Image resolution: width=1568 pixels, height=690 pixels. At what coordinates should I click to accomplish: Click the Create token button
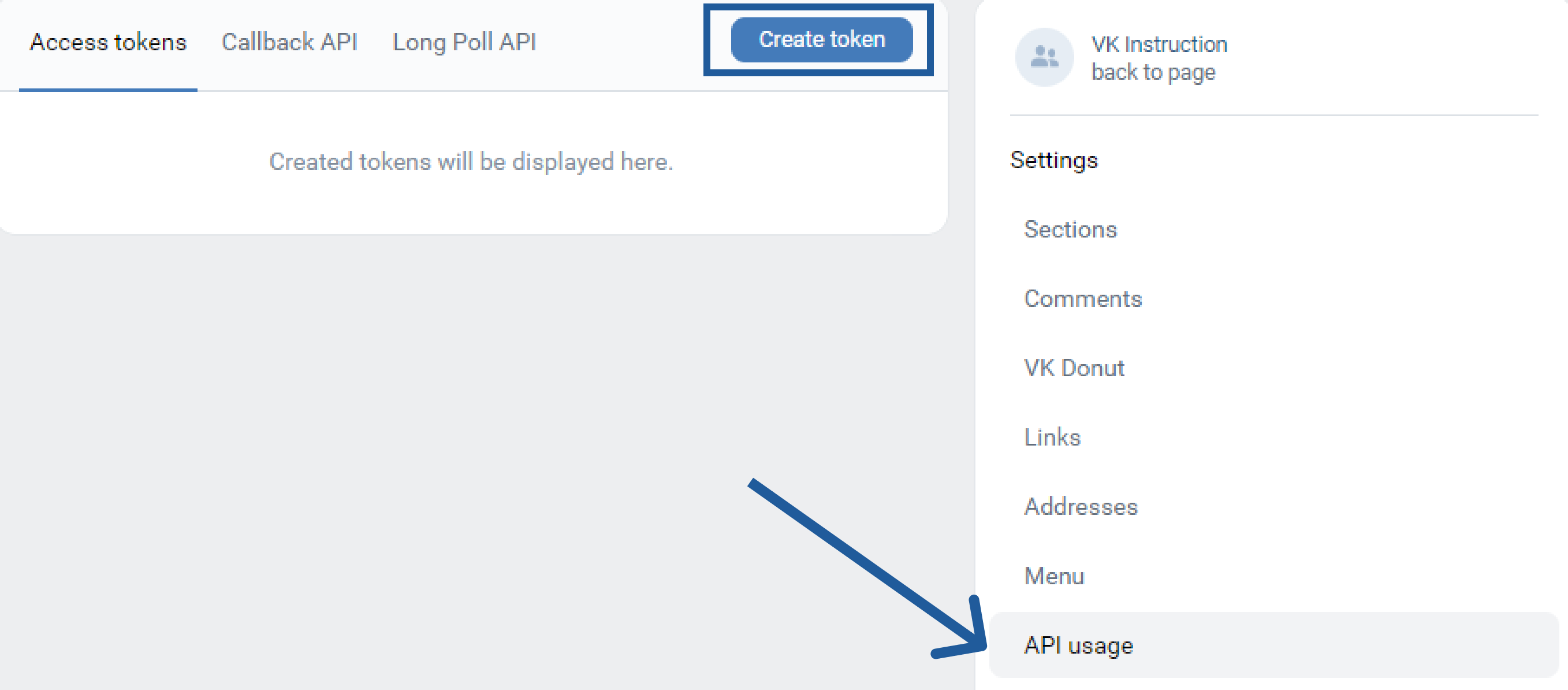coord(821,39)
